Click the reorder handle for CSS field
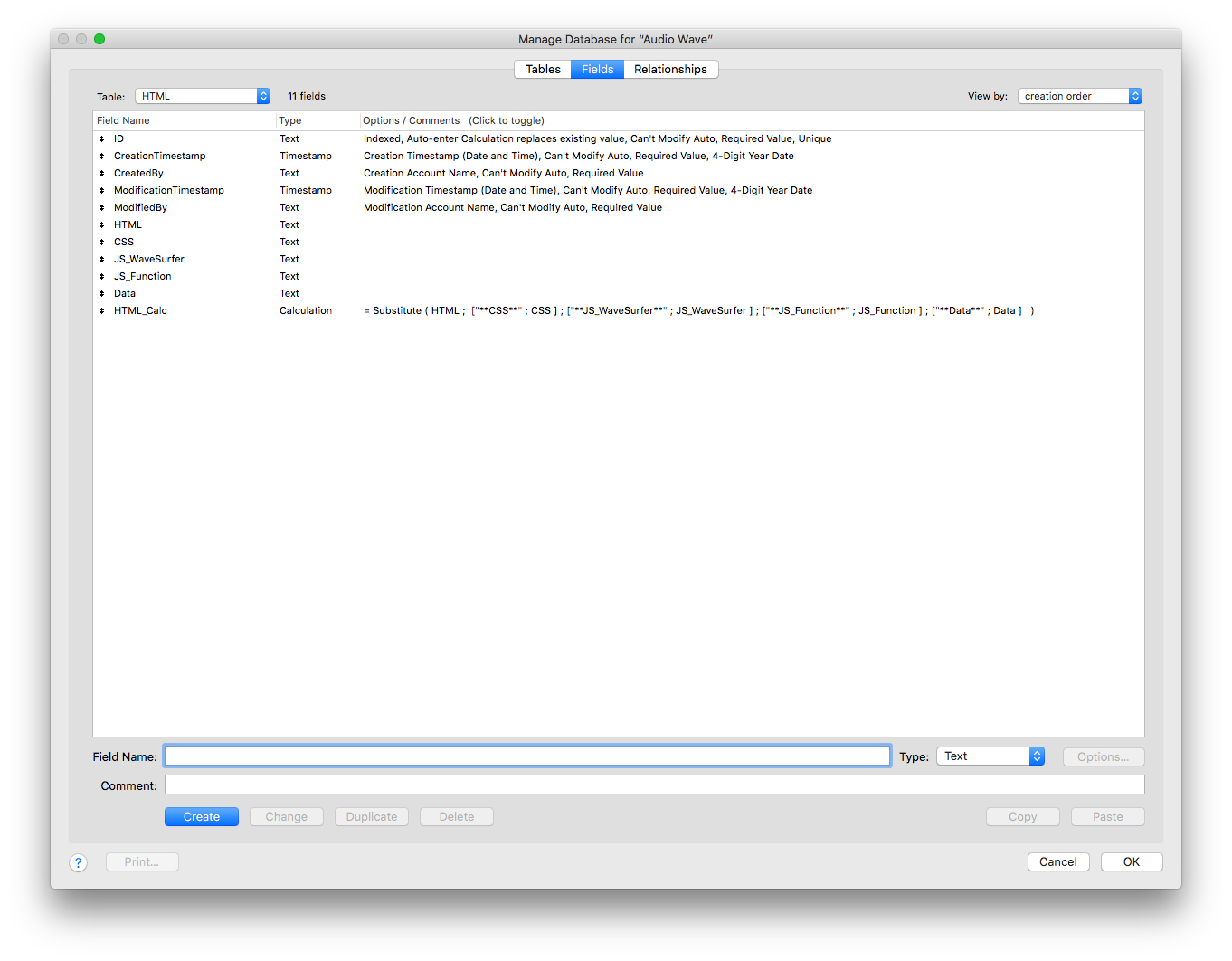The image size is (1232, 961). pyautogui.click(x=102, y=242)
